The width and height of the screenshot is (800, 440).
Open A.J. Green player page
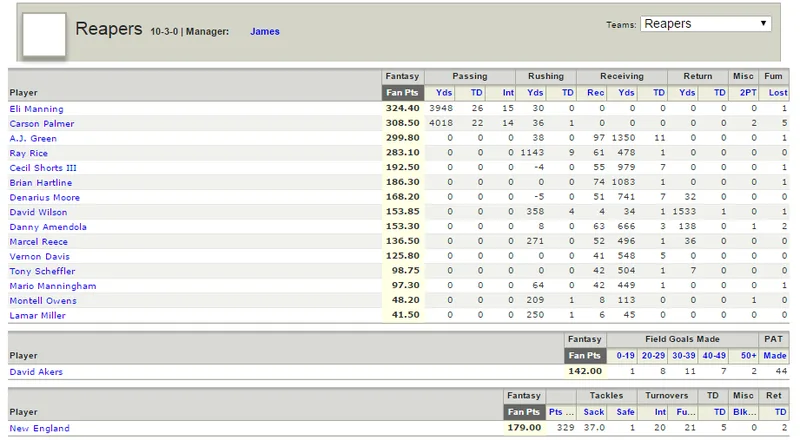click(33, 138)
